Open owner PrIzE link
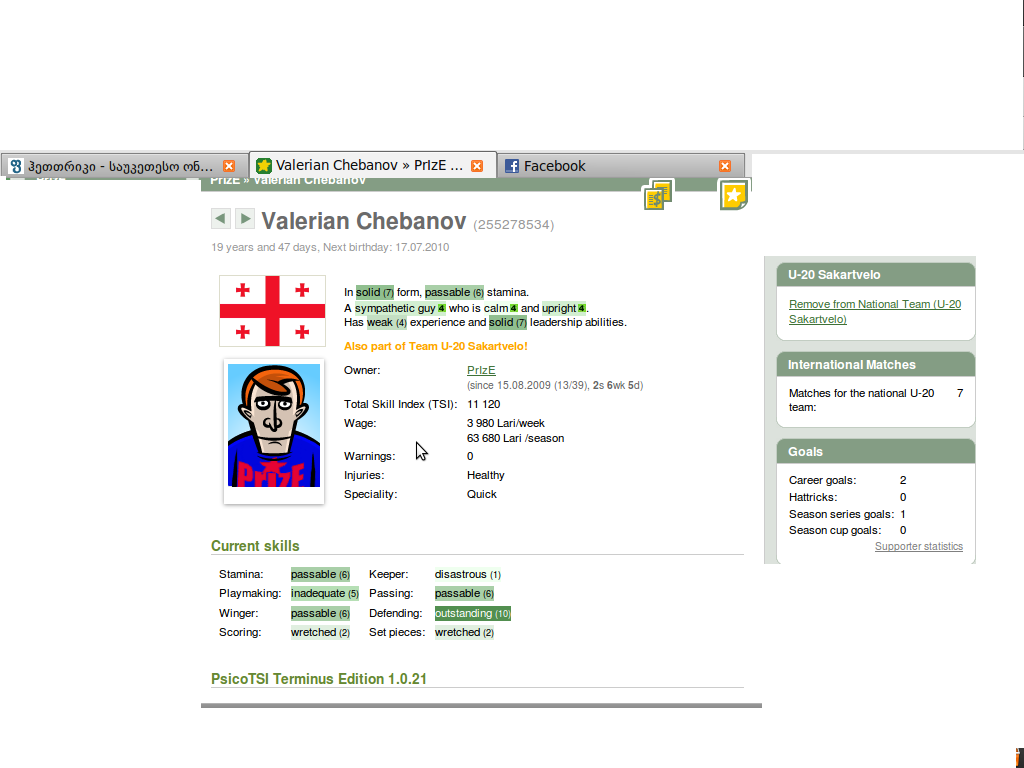The width and height of the screenshot is (1024, 768). (481, 370)
